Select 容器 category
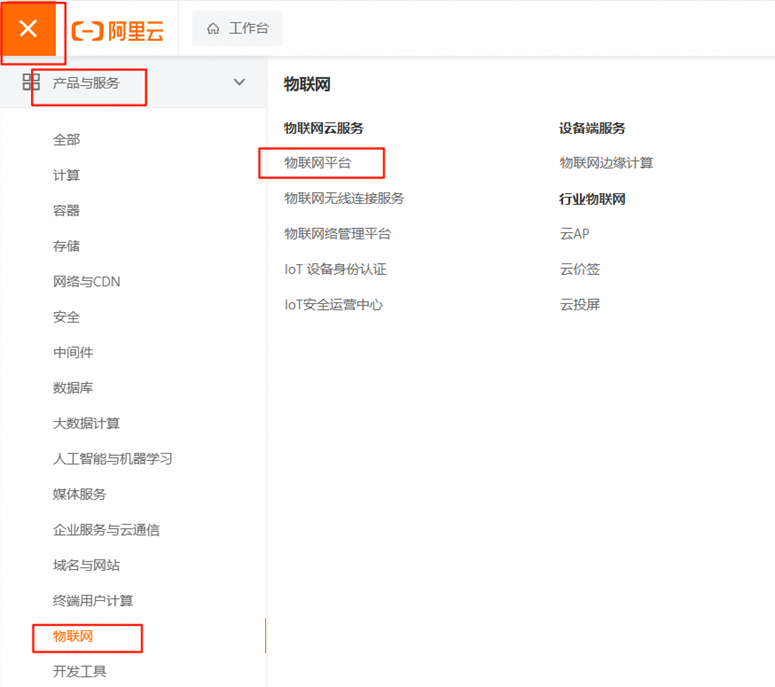Image resolution: width=775 pixels, height=687 pixels. tap(66, 211)
